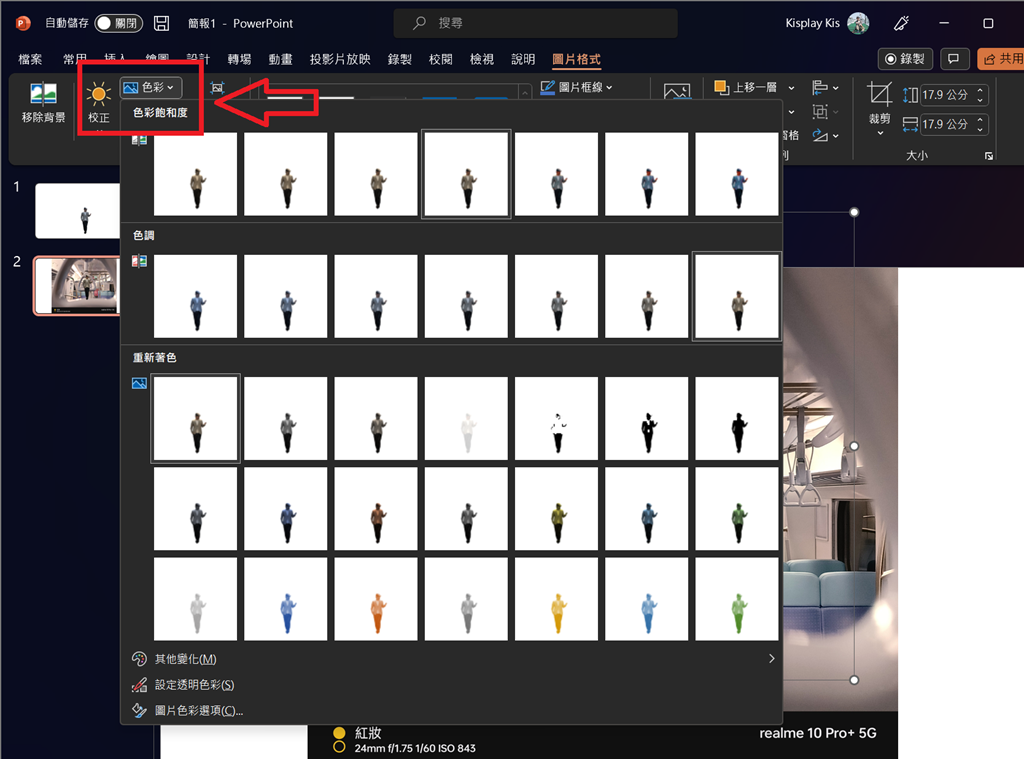Click the Set Transparent Color pen icon
Viewport: 1024px width, 759px height.
click(x=139, y=685)
